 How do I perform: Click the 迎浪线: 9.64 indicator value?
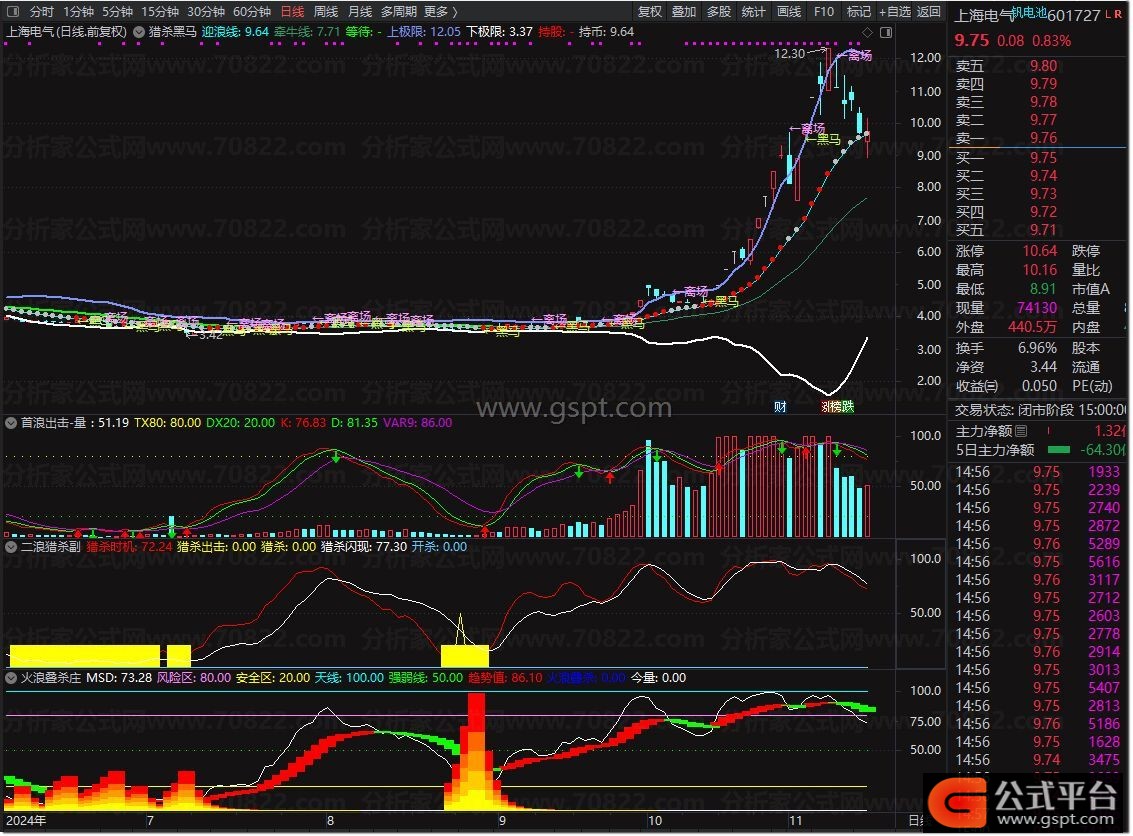[x=235, y=32]
